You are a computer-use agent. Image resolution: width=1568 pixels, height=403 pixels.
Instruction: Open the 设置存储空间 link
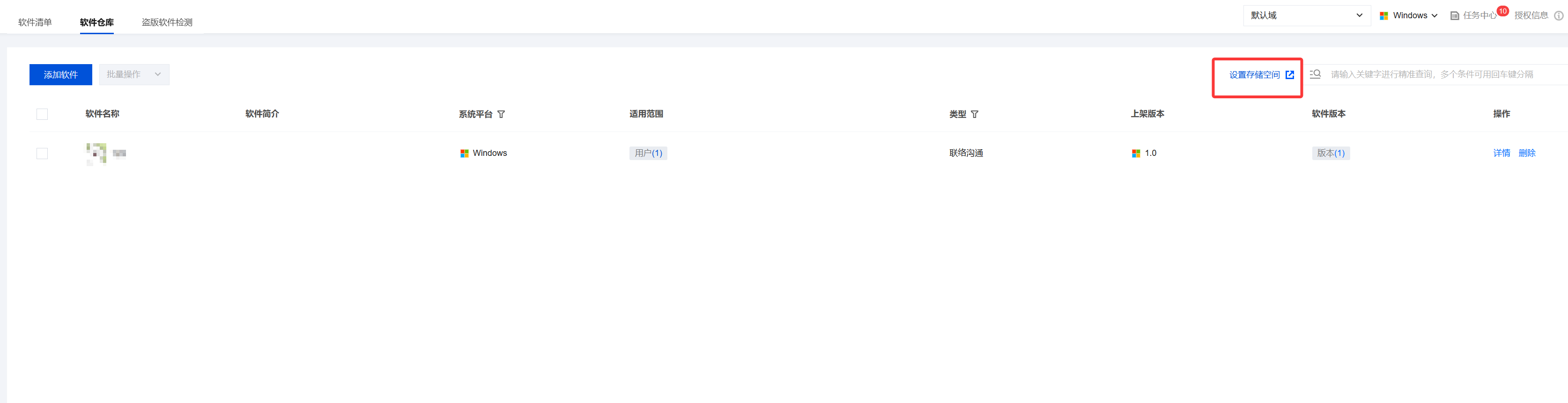click(1261, 75)
